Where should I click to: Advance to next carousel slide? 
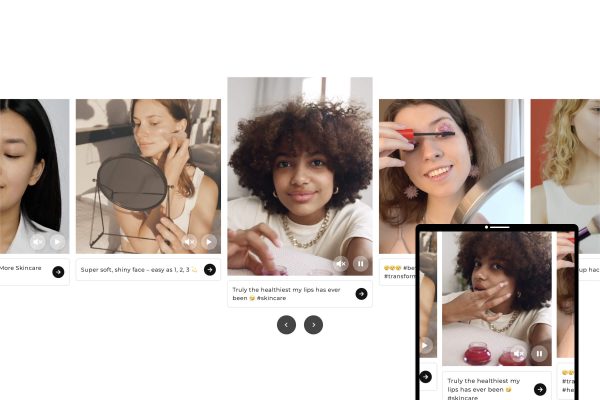(x=313, y=325)
